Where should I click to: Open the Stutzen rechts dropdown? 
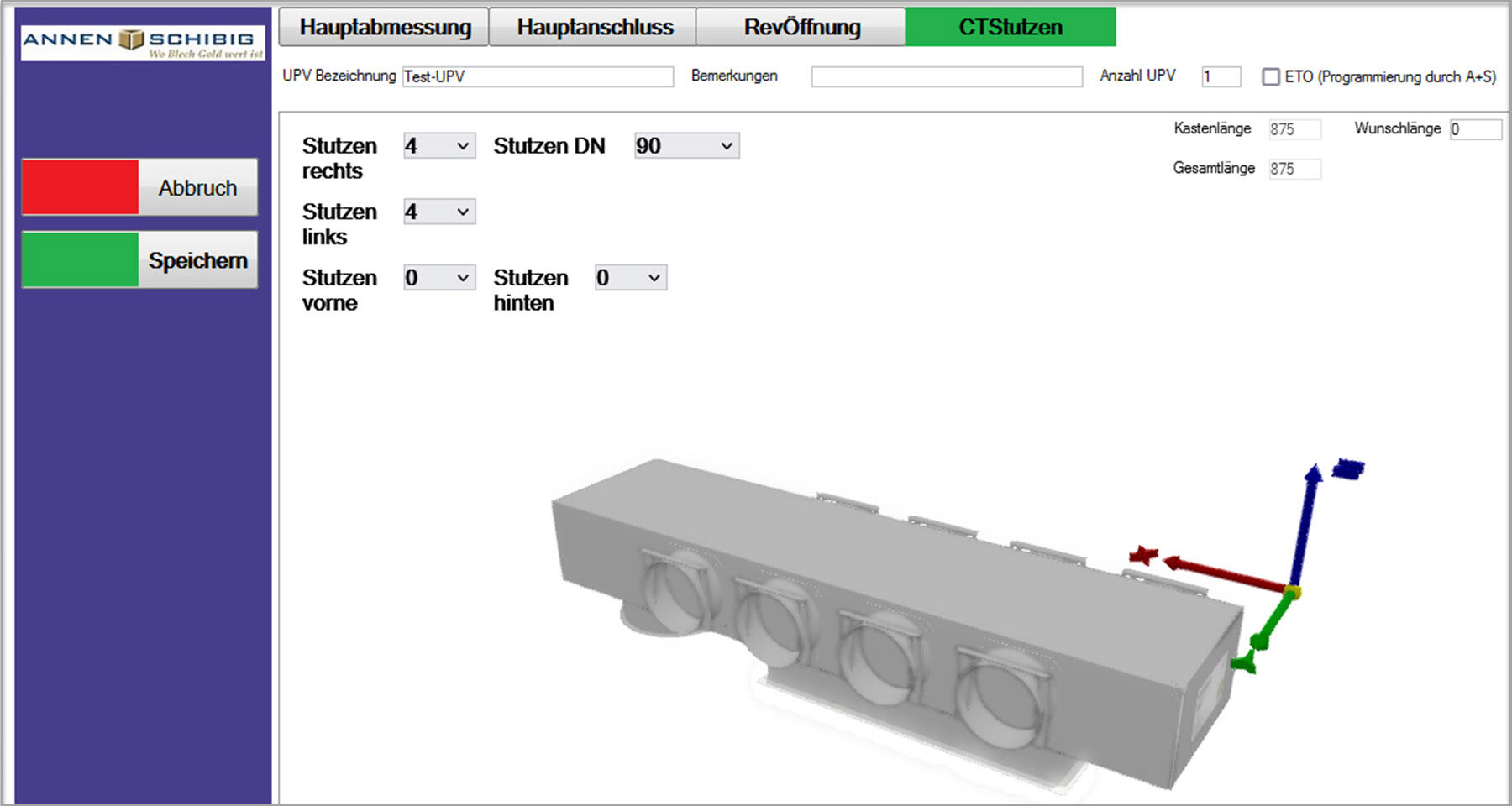click(439, 146)
